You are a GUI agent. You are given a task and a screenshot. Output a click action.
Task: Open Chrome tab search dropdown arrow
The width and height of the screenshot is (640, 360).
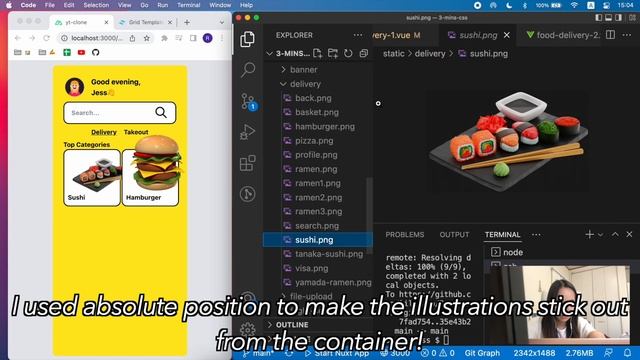coord(222,22)
